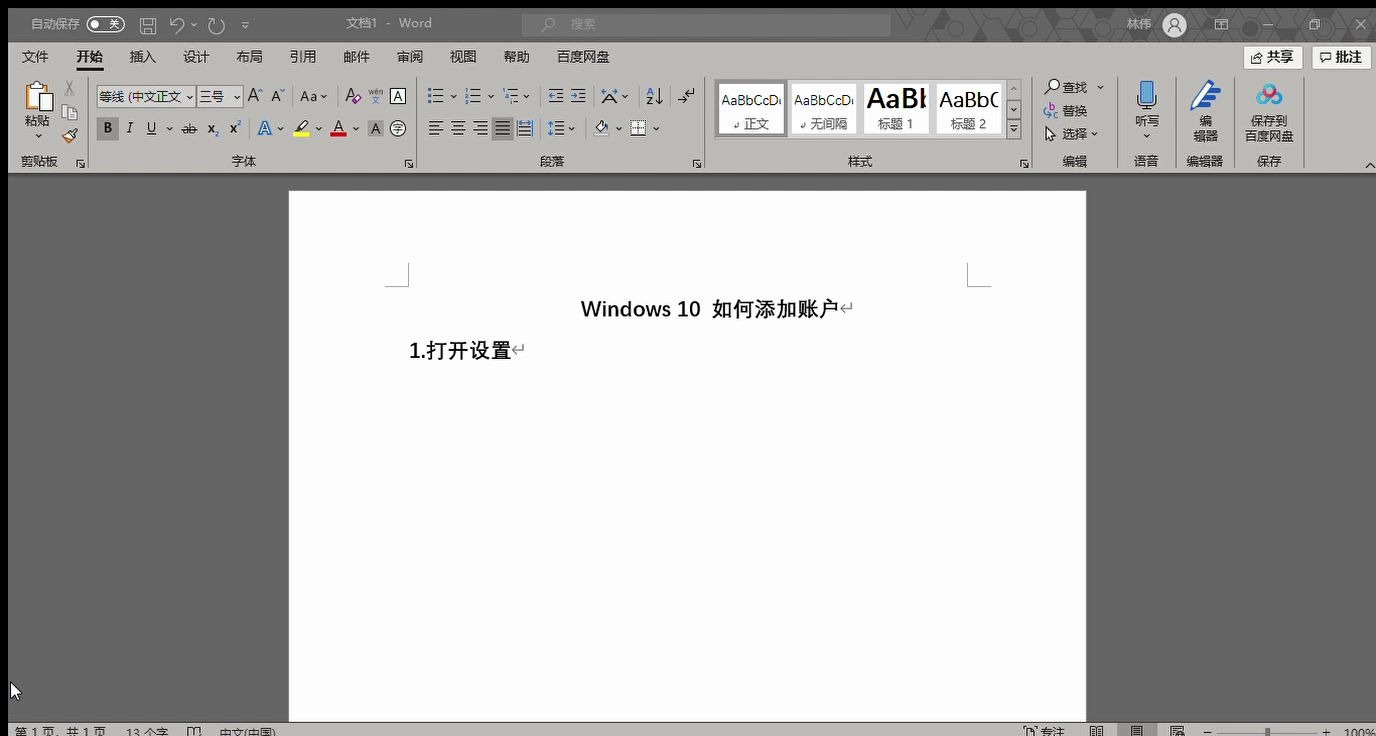Expand numbered list style dropdown arrow
This screenshot has height=736, width=1376.
click(491, 97)
